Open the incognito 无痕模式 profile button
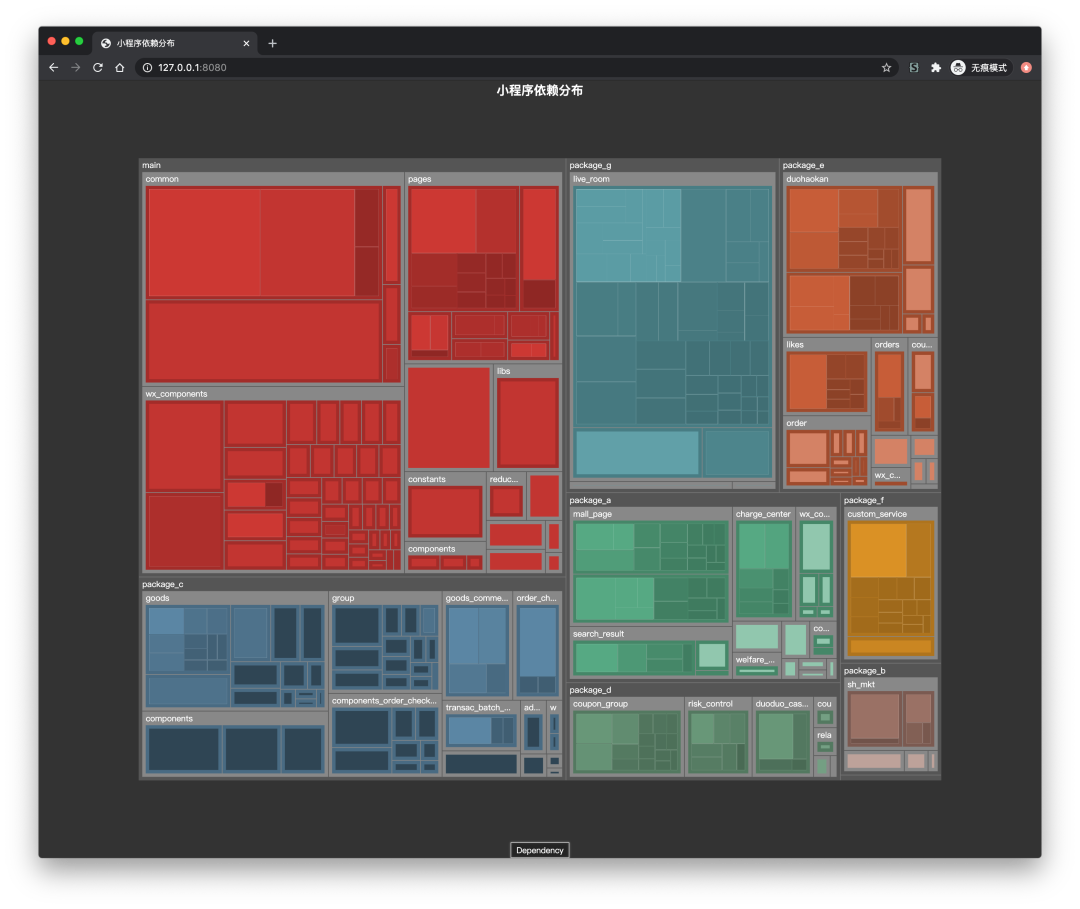The image size is (1080, 909). tap(980, 68)
